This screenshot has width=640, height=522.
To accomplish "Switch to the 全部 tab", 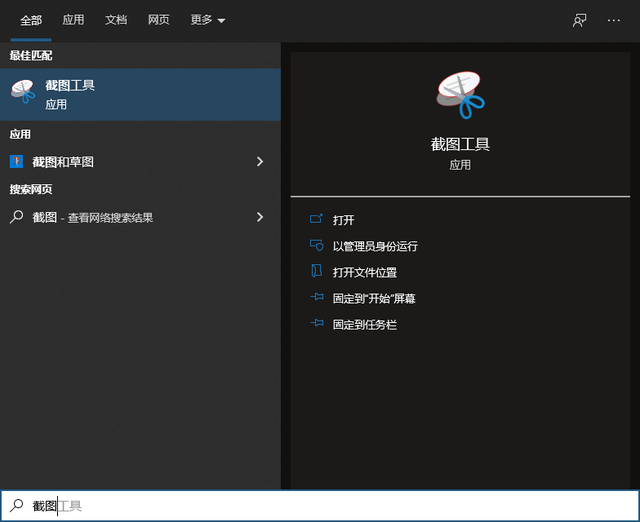I will click(x=31, y=20).
